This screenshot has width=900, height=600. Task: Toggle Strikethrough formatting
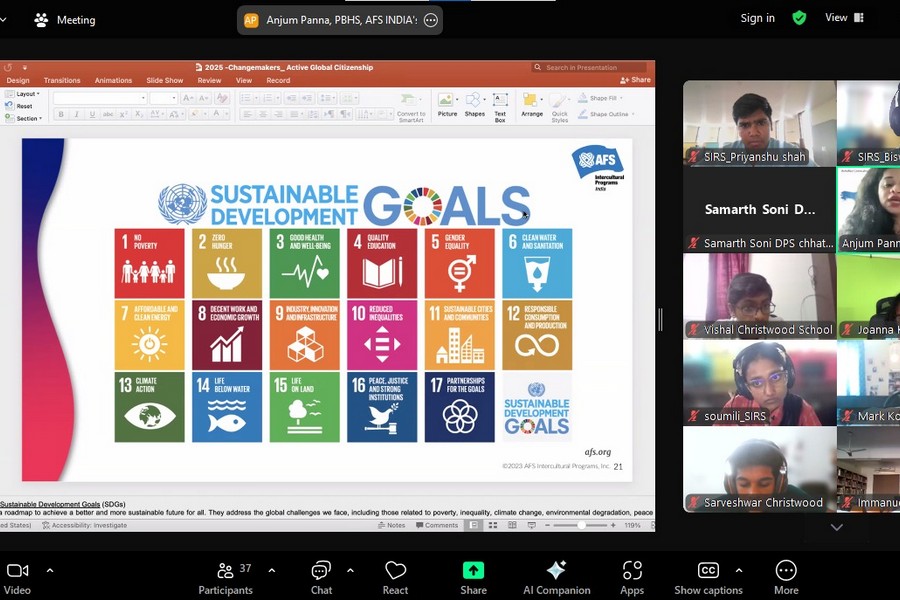(108, 114)
